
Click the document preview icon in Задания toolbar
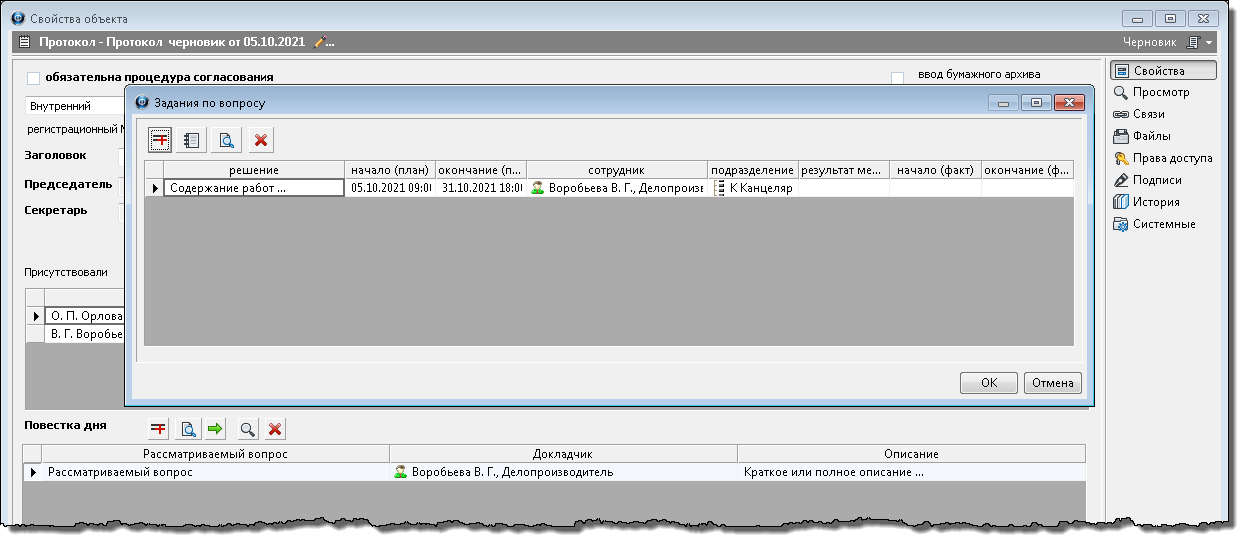point(227,140)
